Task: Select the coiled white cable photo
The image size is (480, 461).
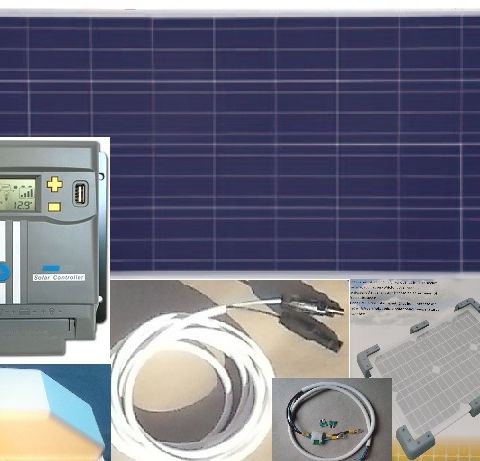Action: pos(230,370)
